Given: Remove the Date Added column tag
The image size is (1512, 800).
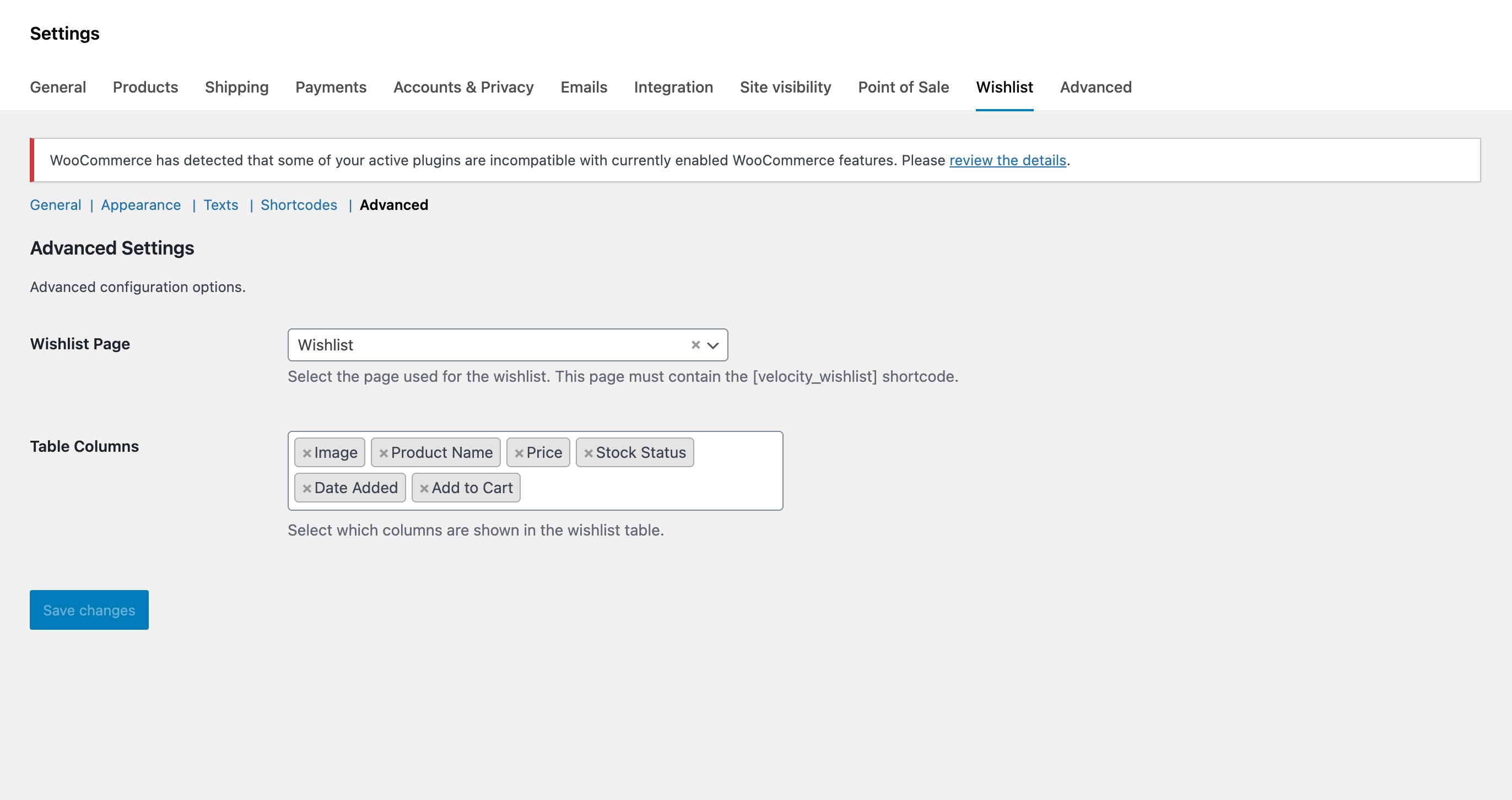Looking at the screenshot, I should click(x=307, y=487).
